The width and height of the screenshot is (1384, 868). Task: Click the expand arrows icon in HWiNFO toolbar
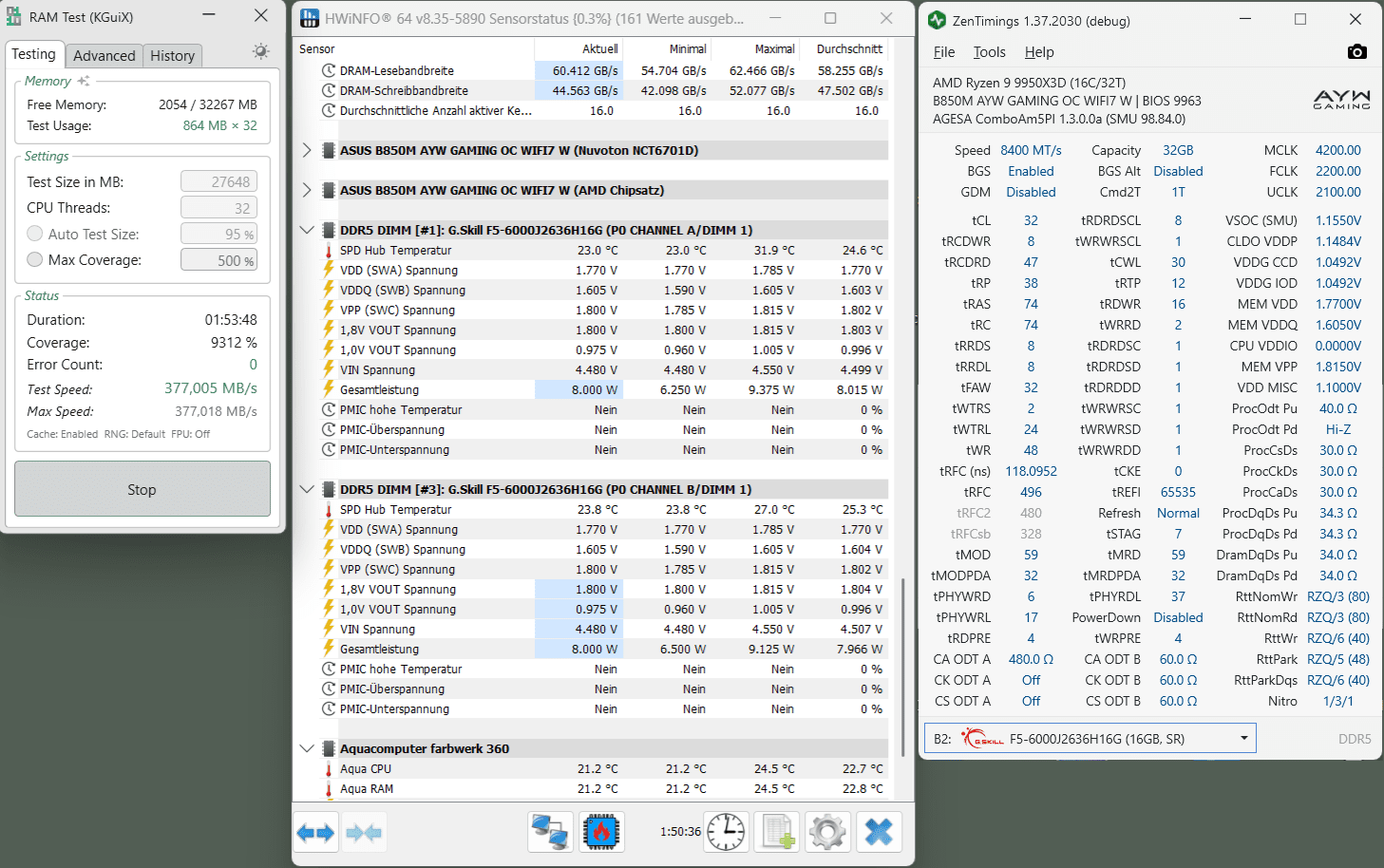(x=315, y=833)
